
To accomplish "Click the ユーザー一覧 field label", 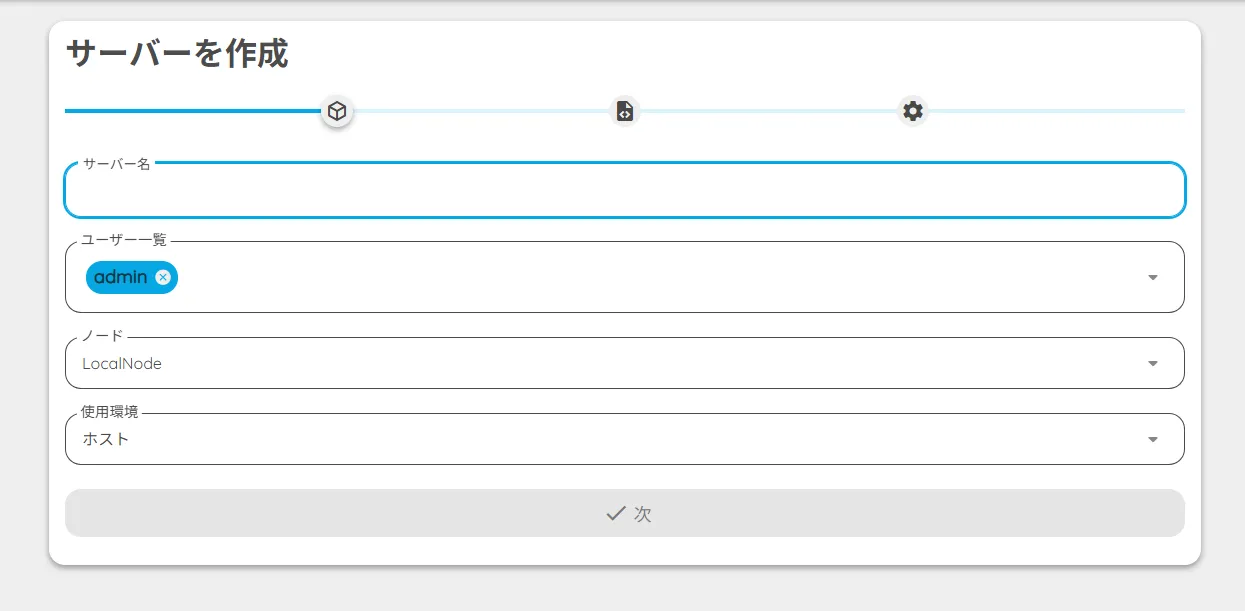I will pyautogui.click(x=124, y=240).
